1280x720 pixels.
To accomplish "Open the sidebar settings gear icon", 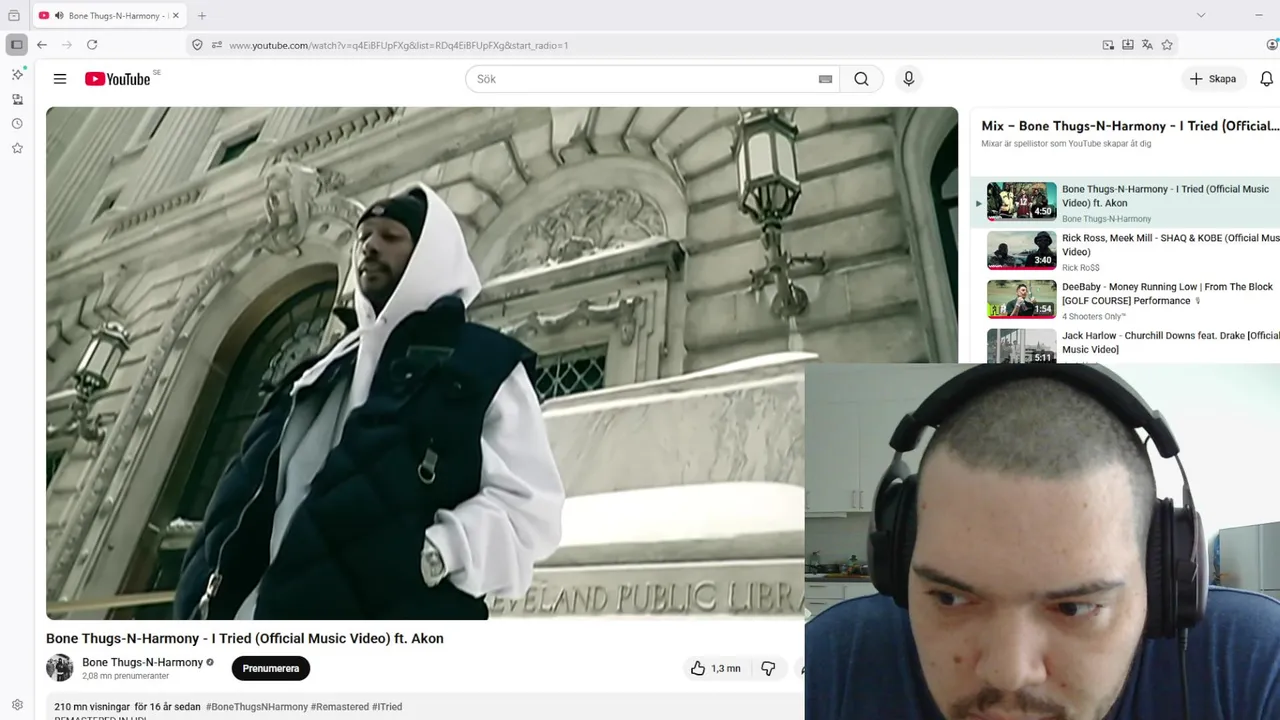I will (17, 704).
